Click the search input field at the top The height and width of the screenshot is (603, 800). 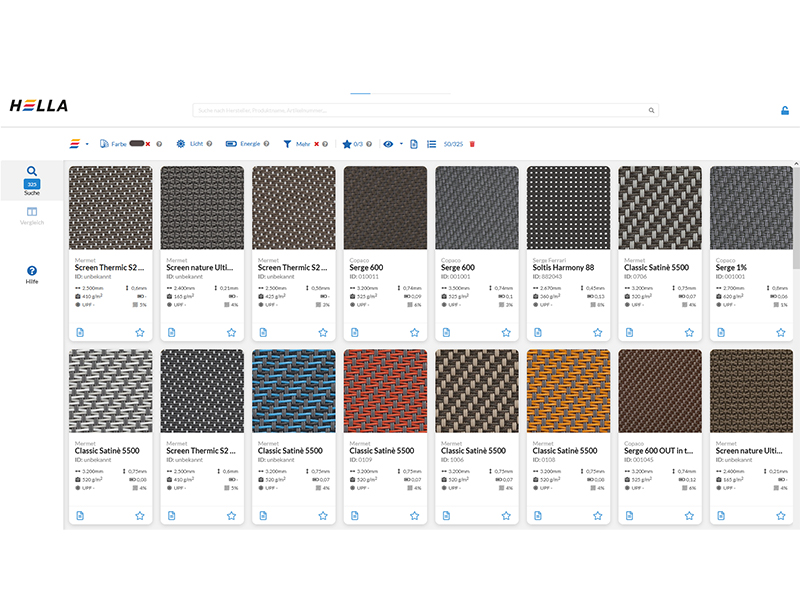[x=420, y=110]
